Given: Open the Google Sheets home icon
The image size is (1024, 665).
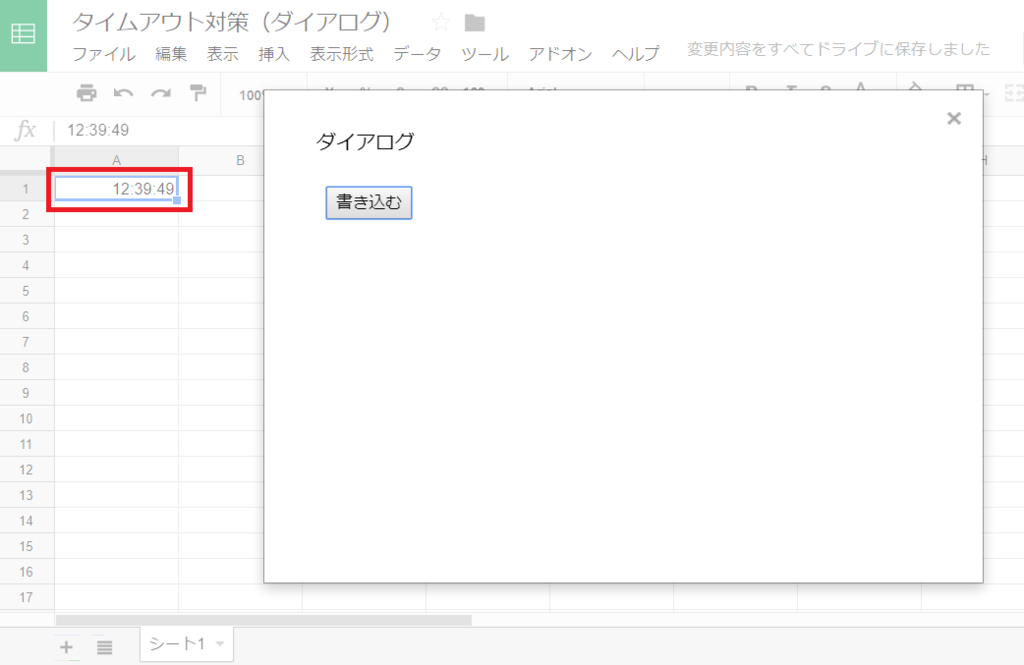Looking at the screenshot, I should (x=24, y=34).
